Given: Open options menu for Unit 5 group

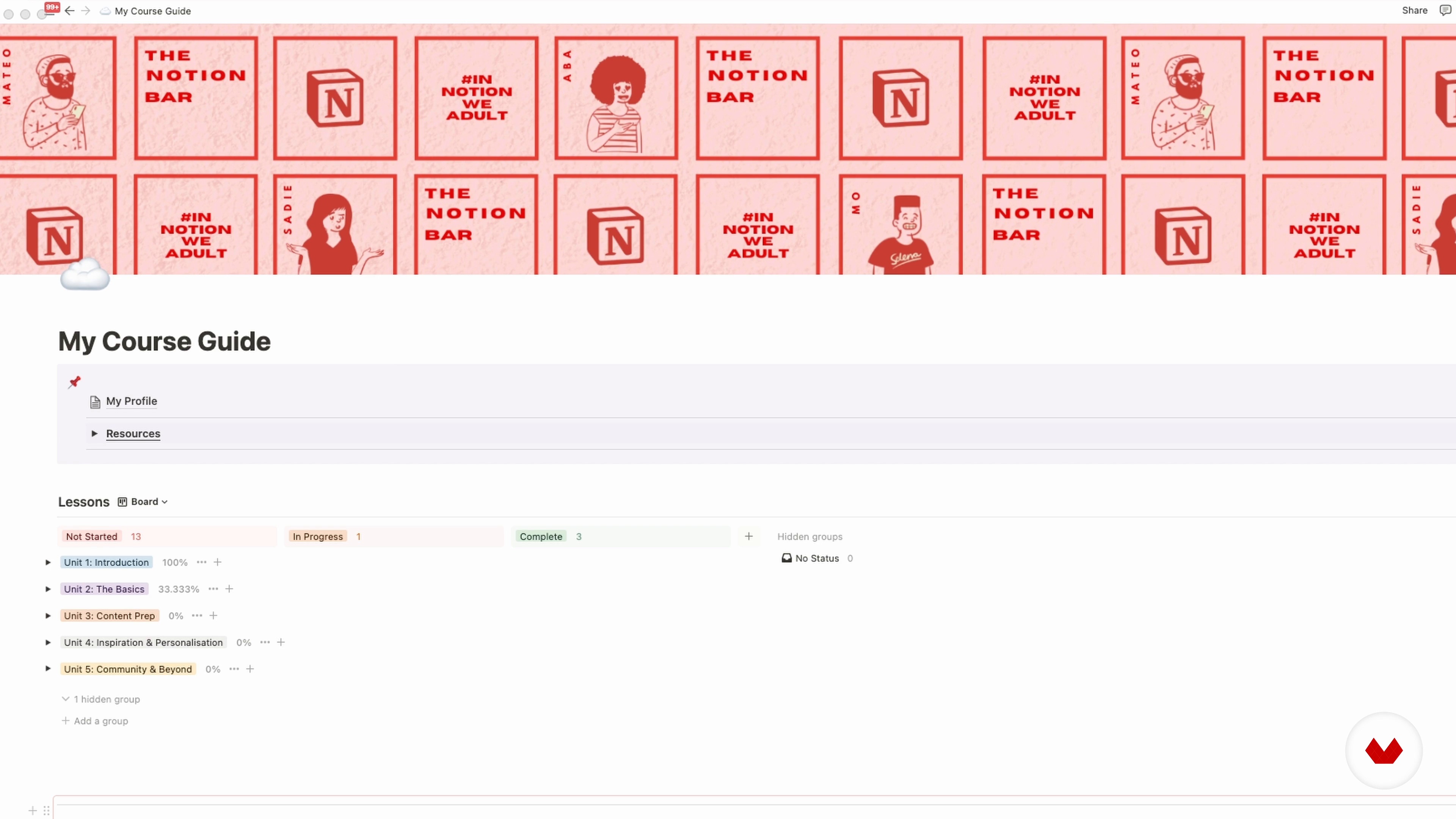Looking at the screenshot, I should pos(234,669).
